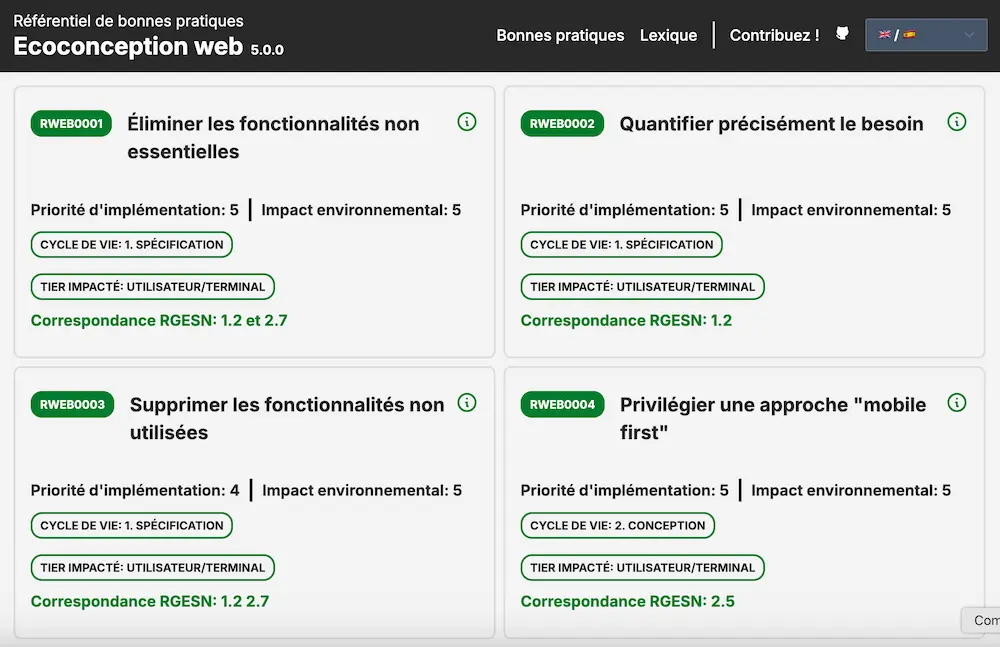Show info for Supprimer les fonctionnalités non utilisées

coord(467,403)
